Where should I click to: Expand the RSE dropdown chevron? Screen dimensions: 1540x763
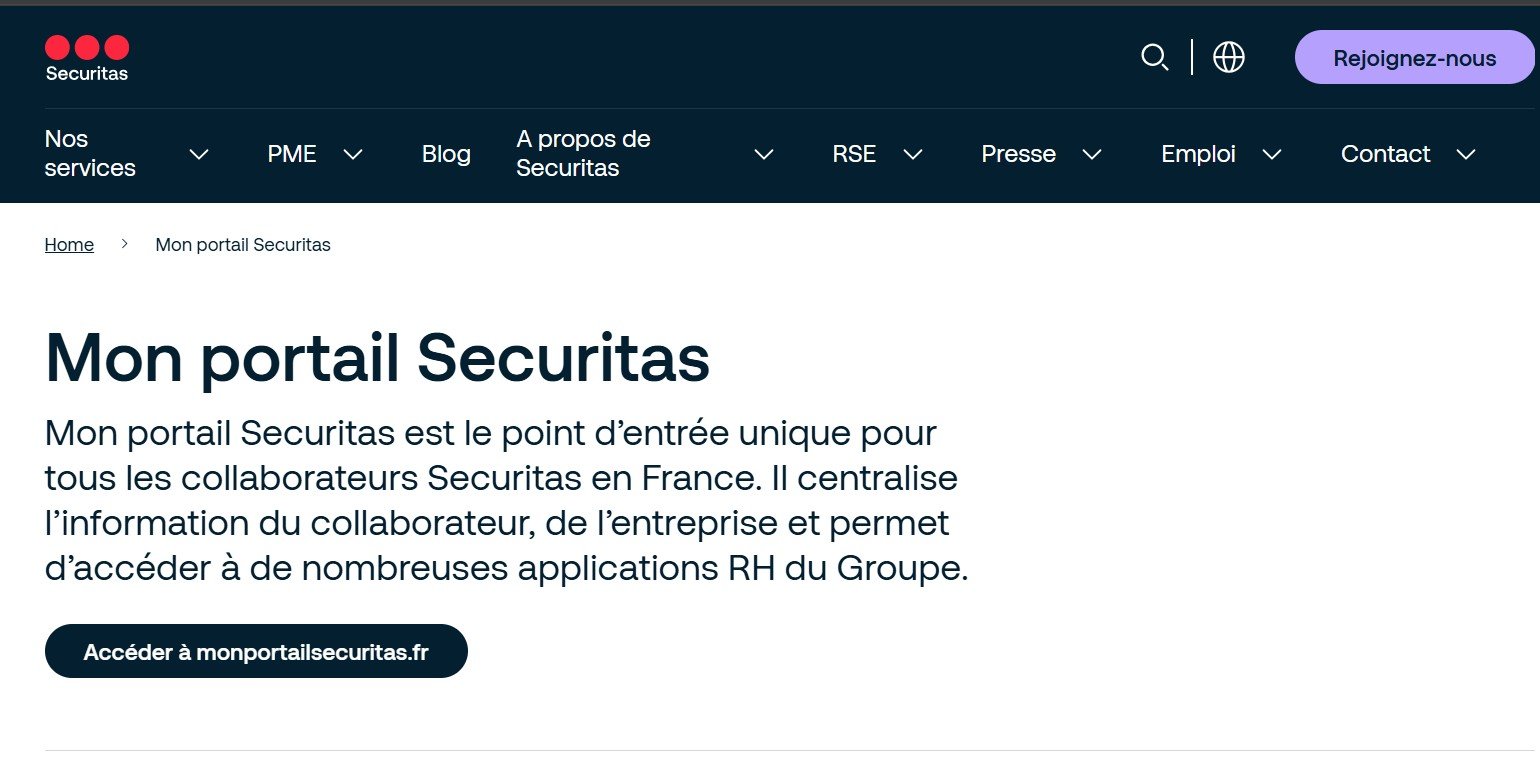(912, 154)
